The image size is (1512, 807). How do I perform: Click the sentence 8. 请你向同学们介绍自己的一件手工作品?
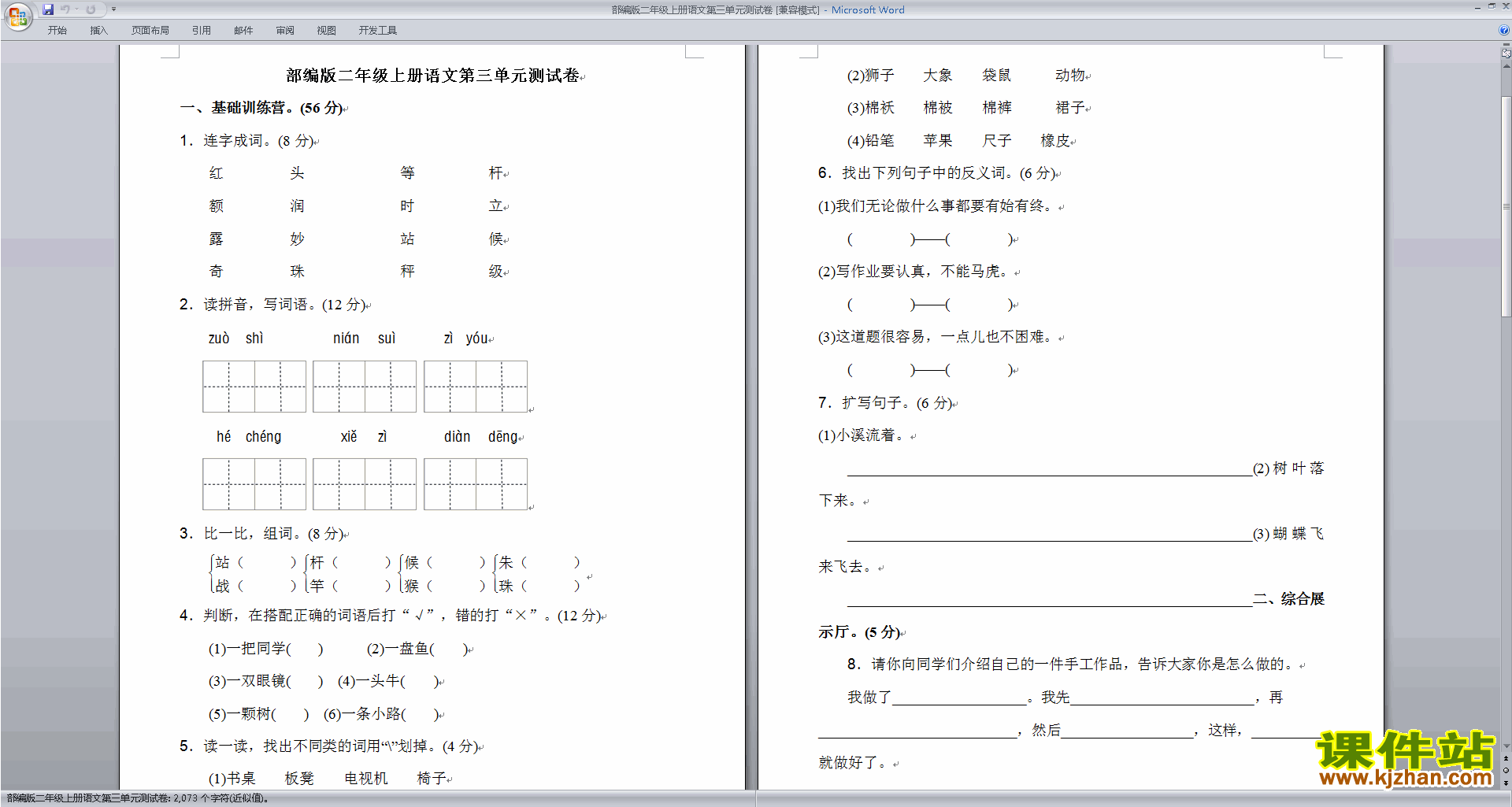1070,664
